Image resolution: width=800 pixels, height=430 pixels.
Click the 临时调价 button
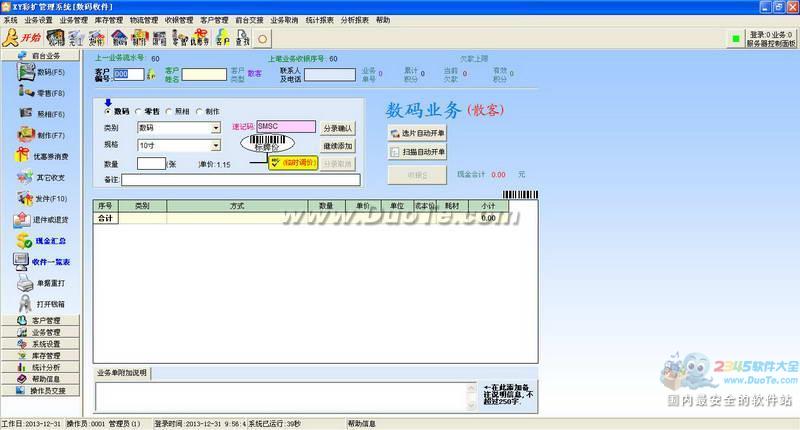pos(294,163)
